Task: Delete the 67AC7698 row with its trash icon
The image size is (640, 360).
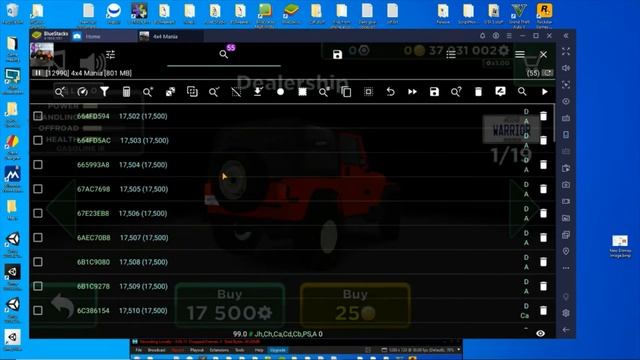Action: [543, 189]
